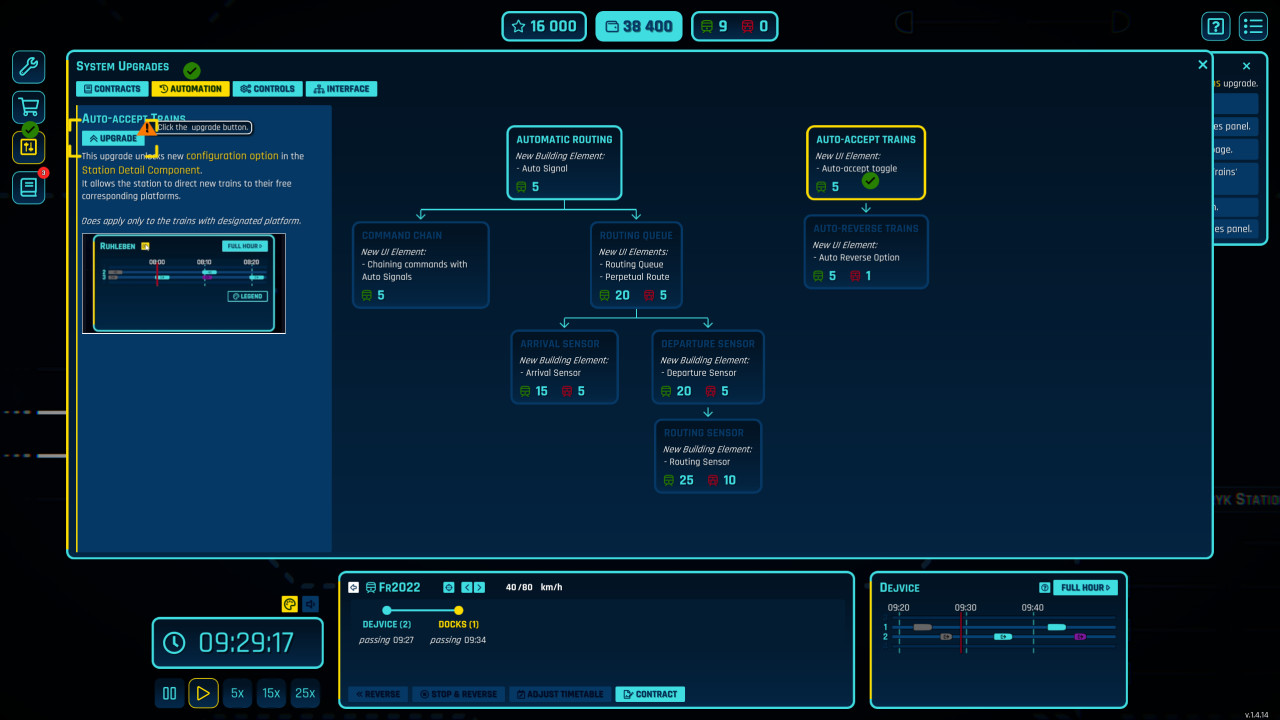The width and height of the screenshot is (1280, 720).
Task: Click the Dejvice station settings icon
Action: [x=1045, y=588]
